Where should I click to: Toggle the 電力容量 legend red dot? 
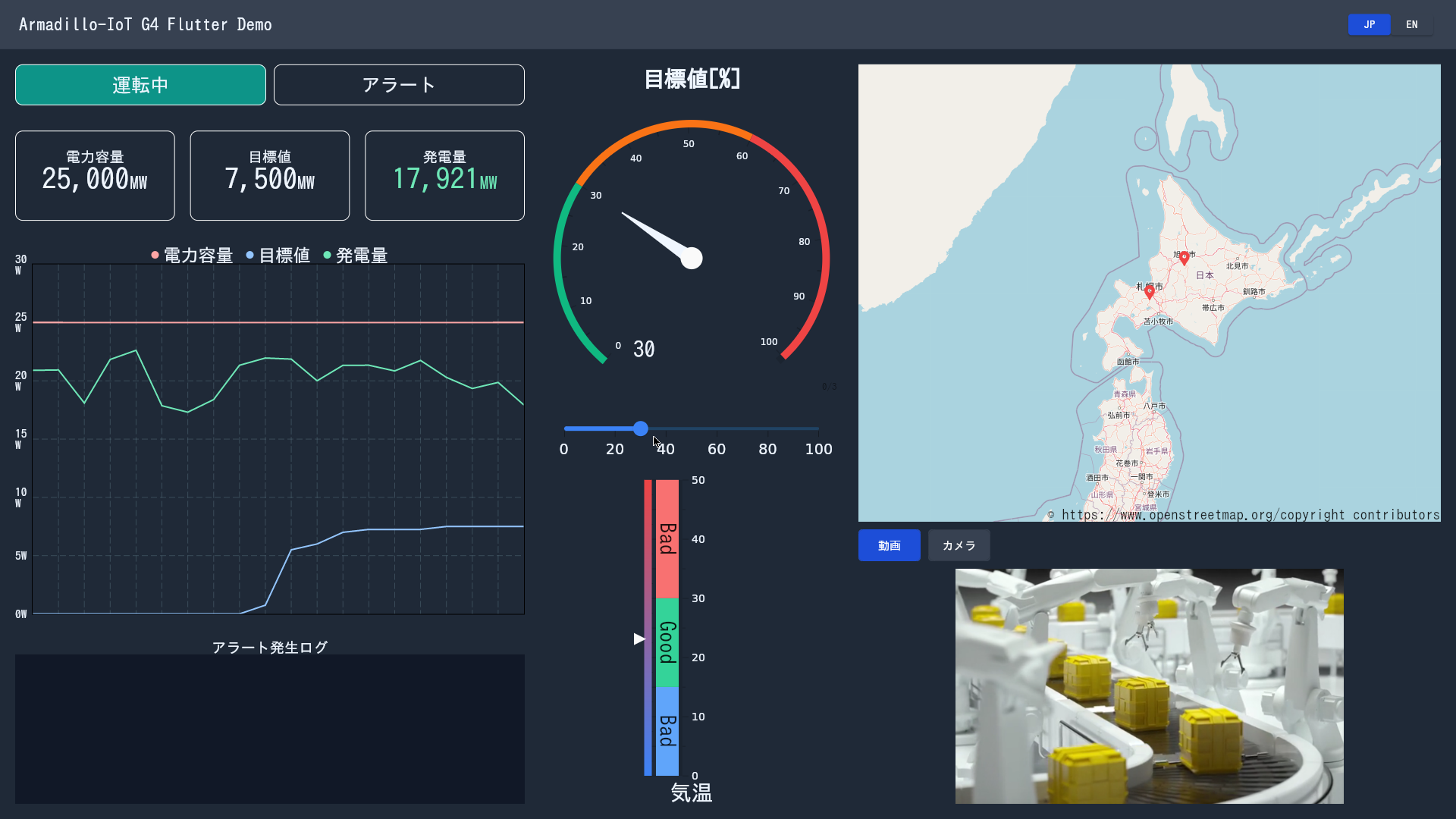click(155, 256)
